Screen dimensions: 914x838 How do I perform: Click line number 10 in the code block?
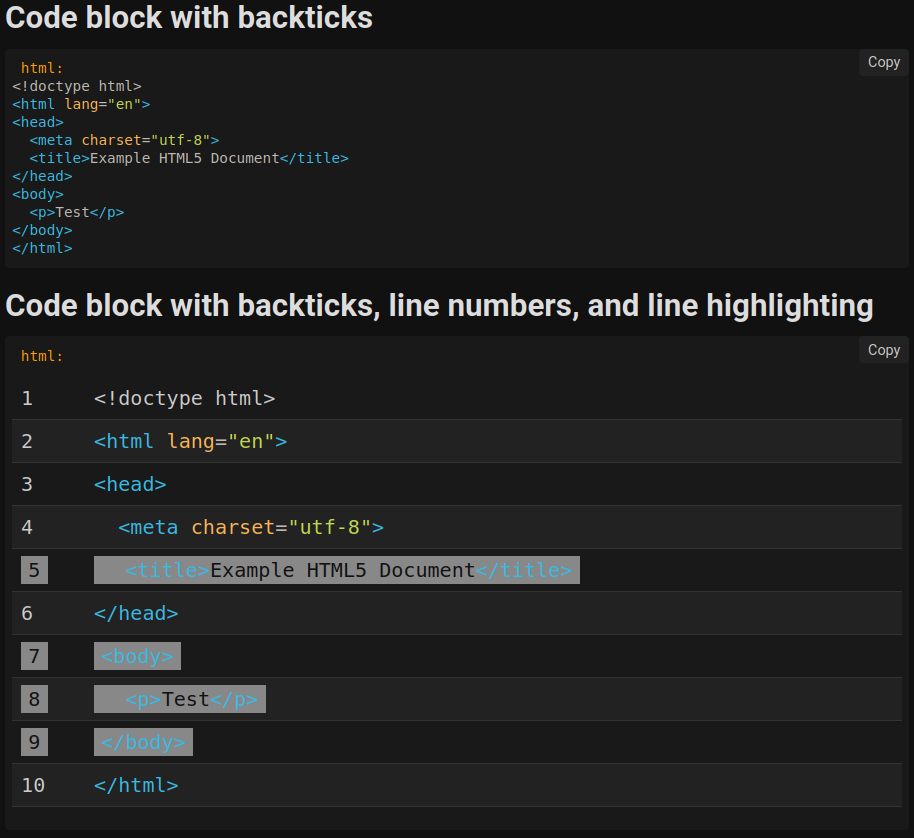33,785
